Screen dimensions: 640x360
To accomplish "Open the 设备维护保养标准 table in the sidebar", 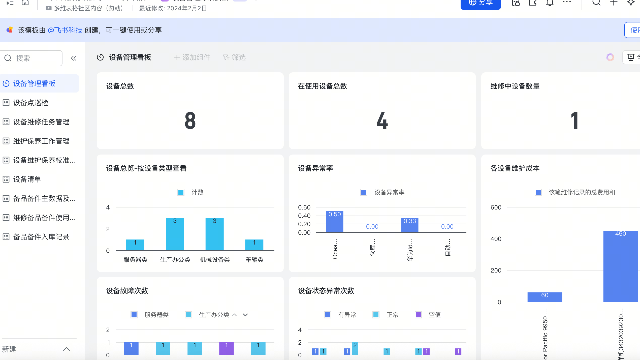I will tap(39, 160).
